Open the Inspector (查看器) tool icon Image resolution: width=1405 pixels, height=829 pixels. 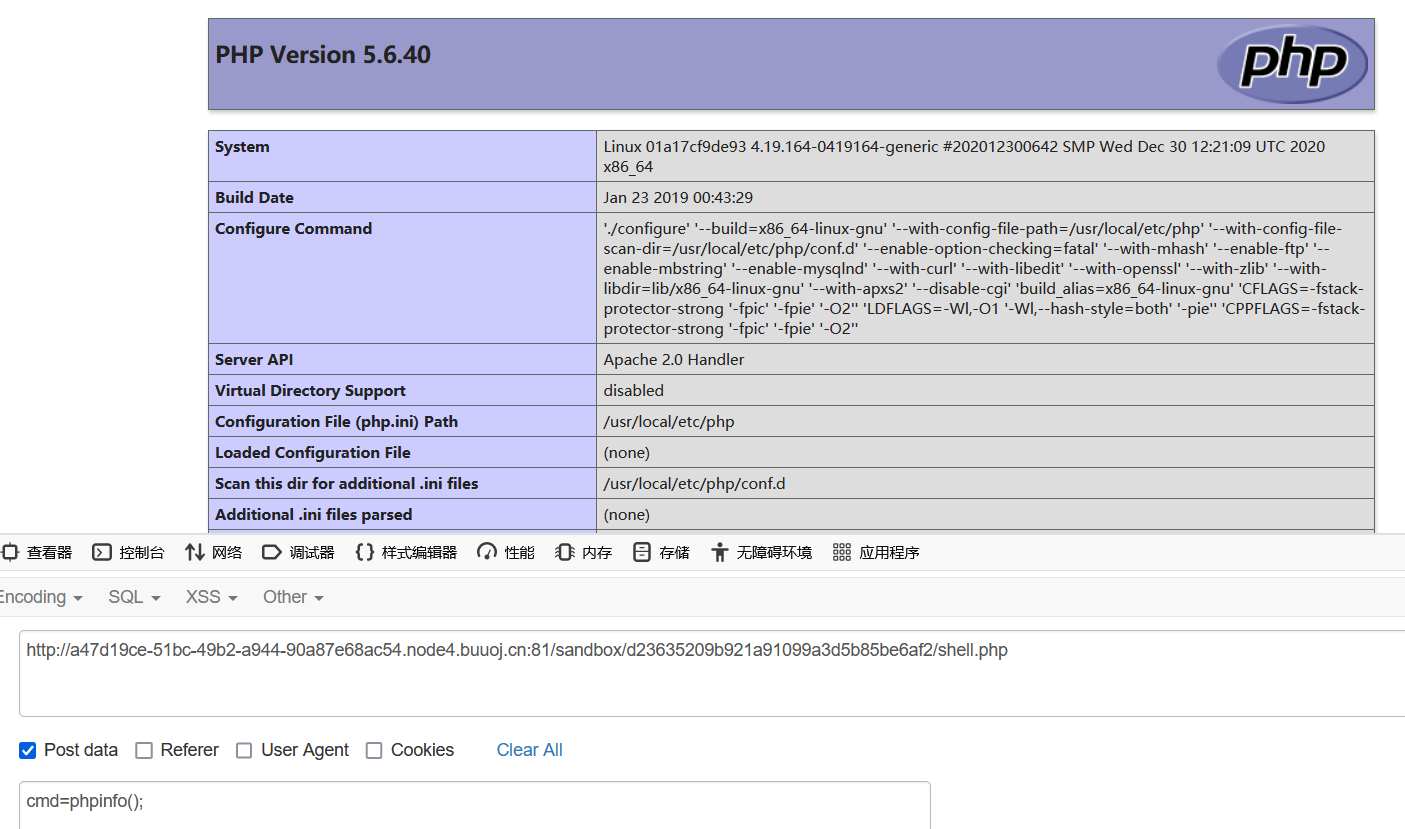pos(11,552)
